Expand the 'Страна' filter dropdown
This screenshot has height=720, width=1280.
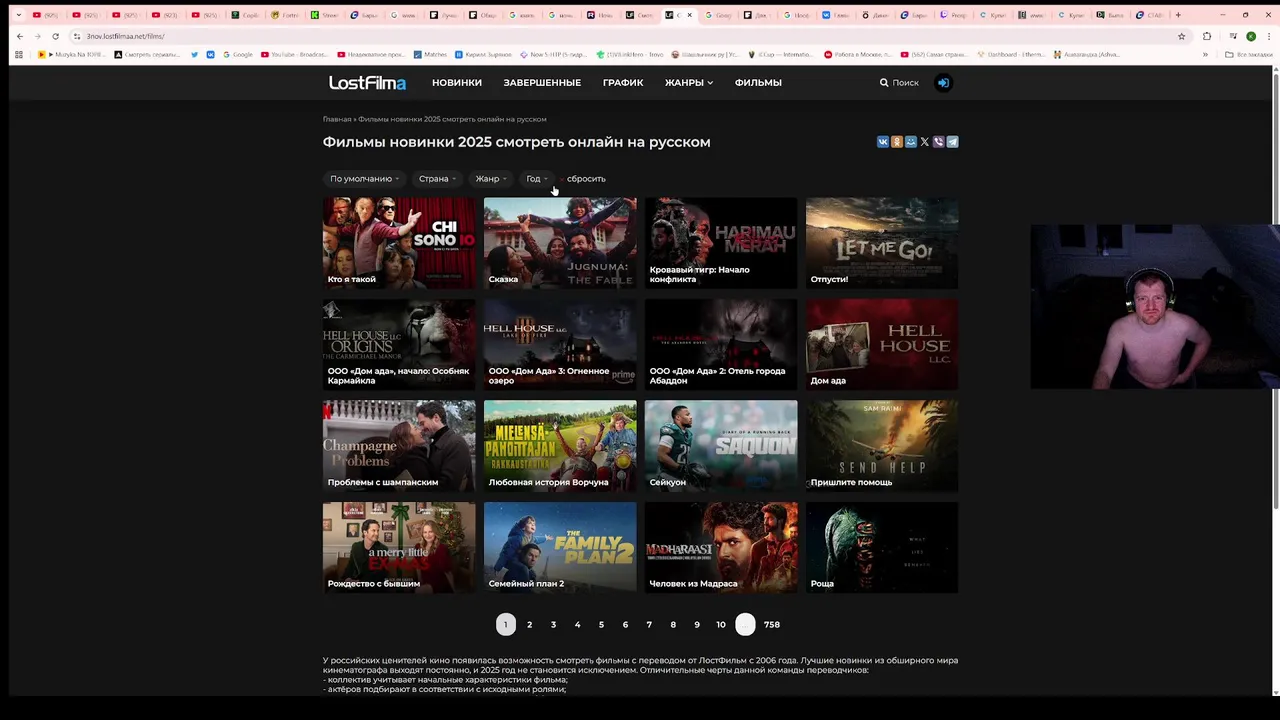437,179
